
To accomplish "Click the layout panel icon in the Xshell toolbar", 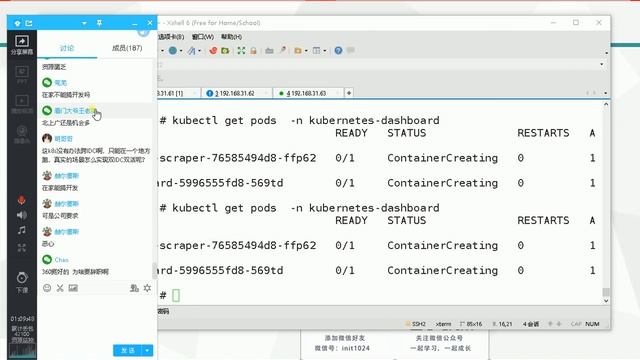I will [x=316, y=51].
